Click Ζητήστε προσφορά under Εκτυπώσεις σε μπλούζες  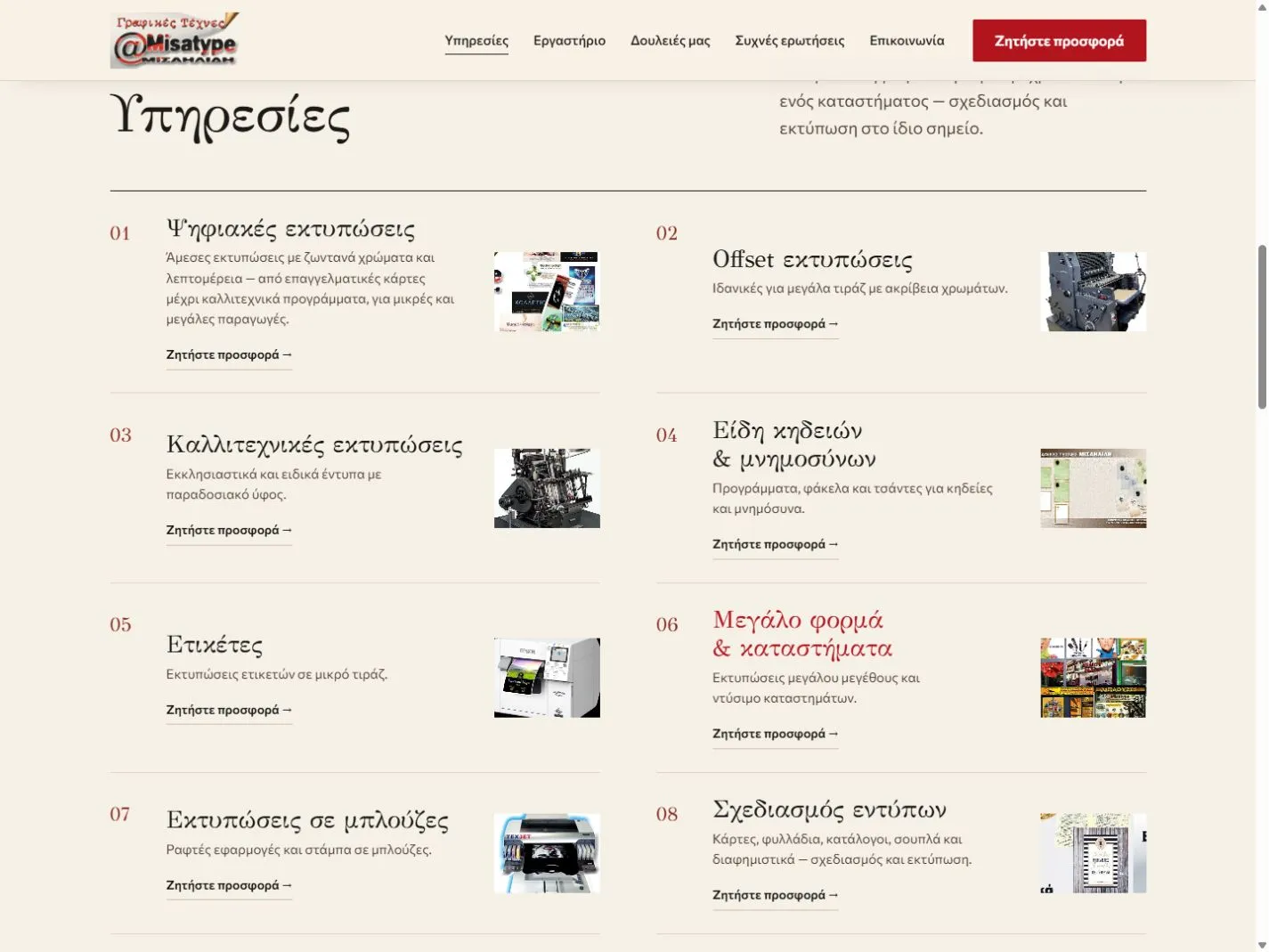[229, 885]
